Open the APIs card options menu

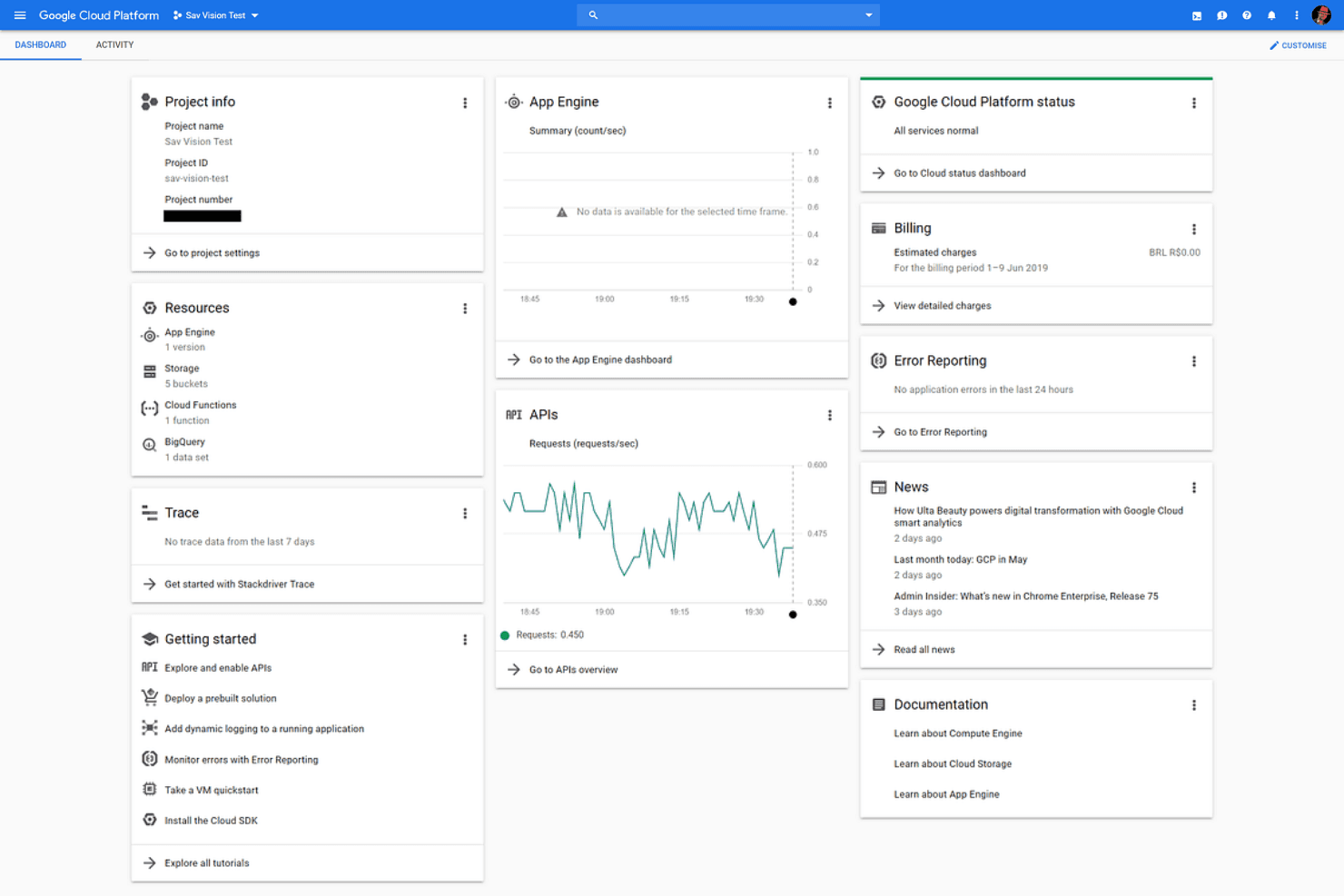829,416
